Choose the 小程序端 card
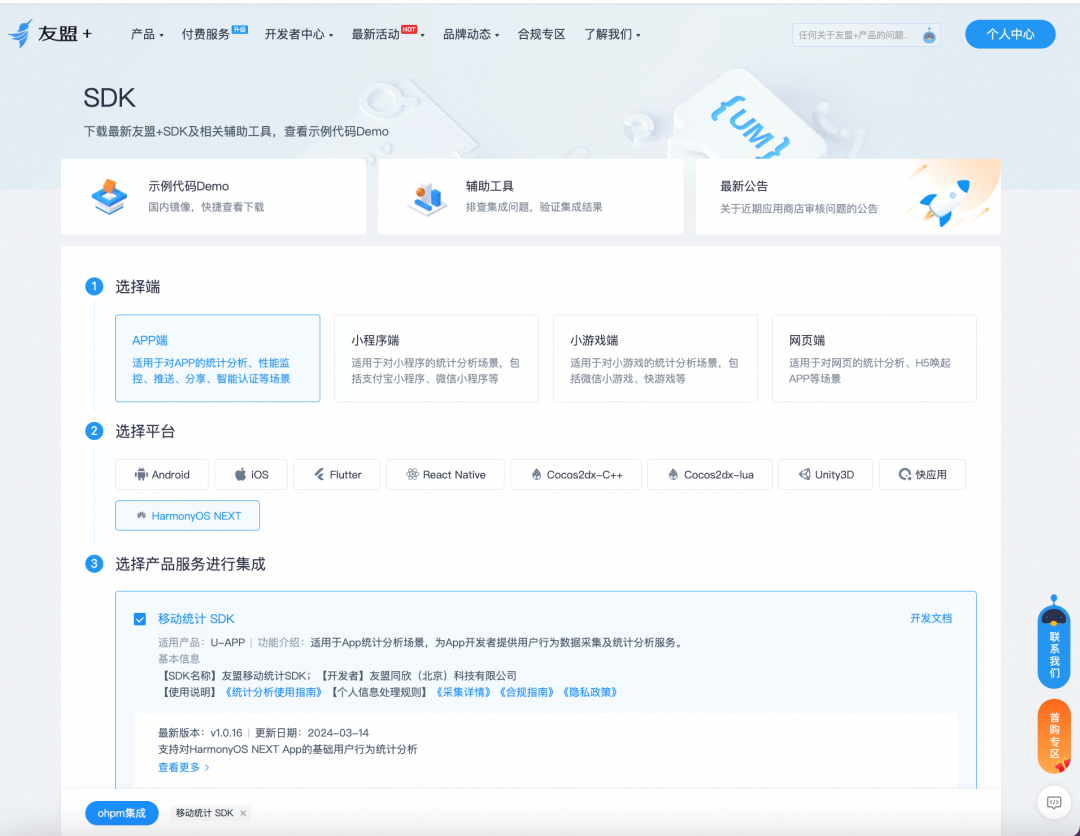This screenshot has width=1080, height=836. 436,358
